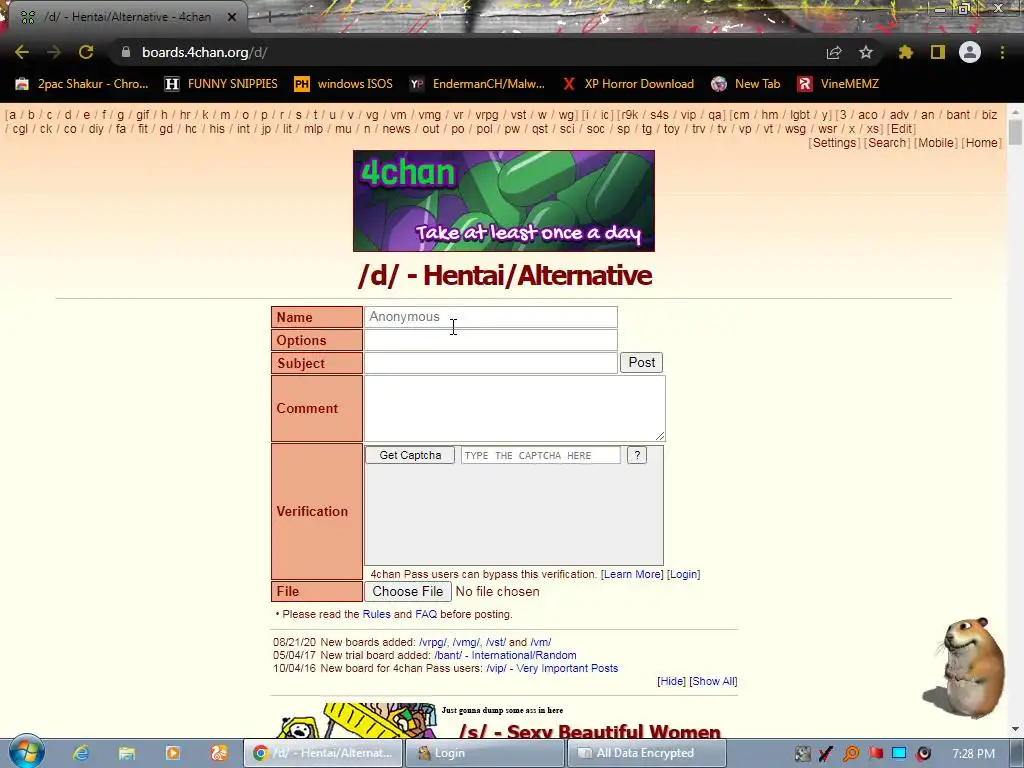Screen dimensions: 1024x768
Task: Close the 4chan browser tab
Action: click(x=231, y=17)
